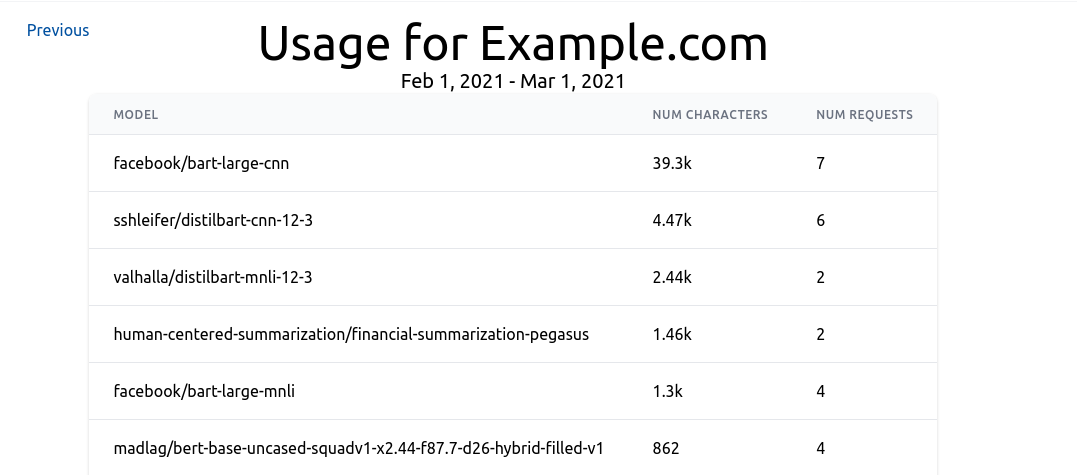The width and height of the screenshot is (1077, 475).
Task: Click the request count 6 cell
Action: [821, 220]
